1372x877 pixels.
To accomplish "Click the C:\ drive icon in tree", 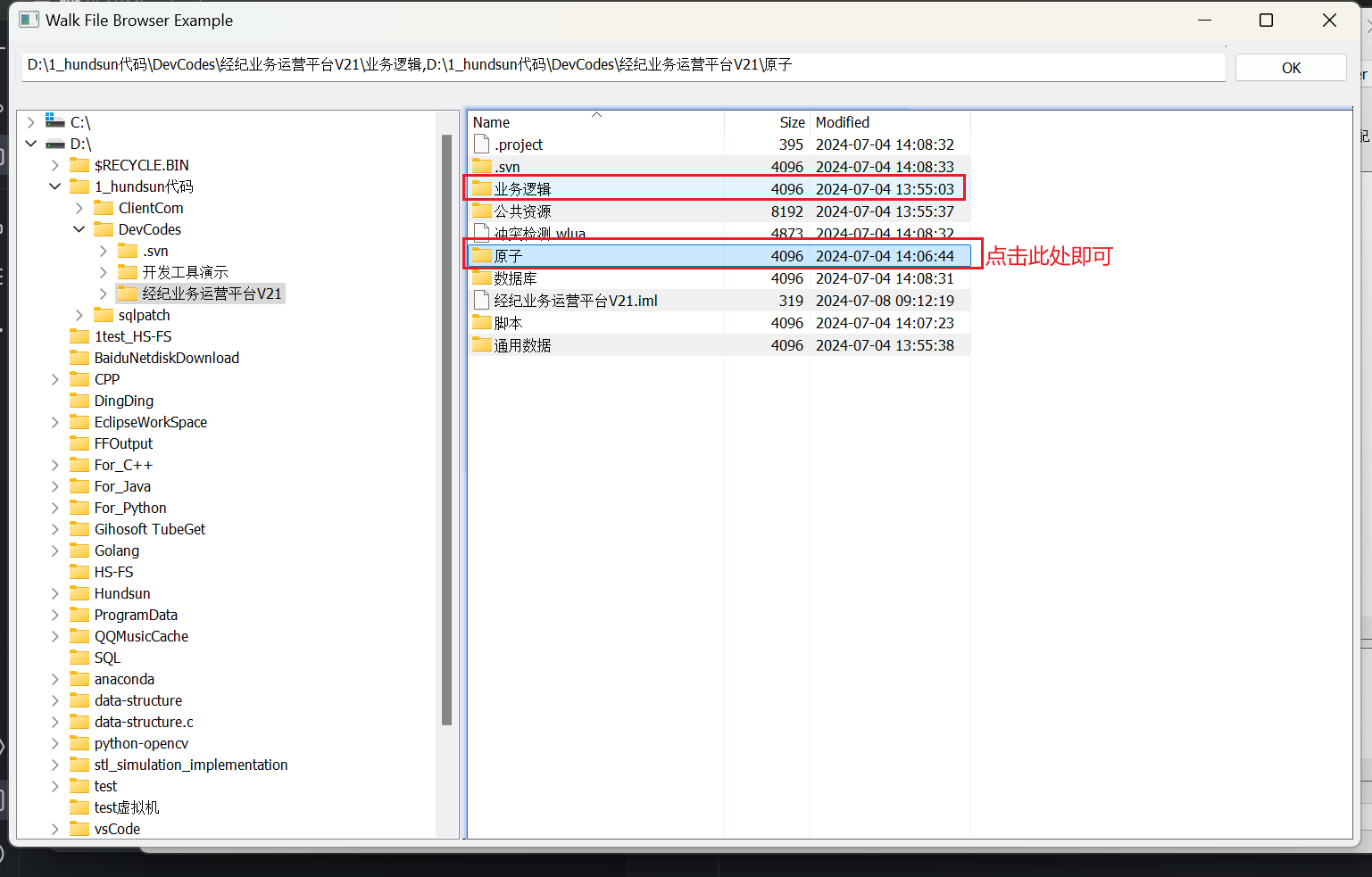I will coord(55,121).
